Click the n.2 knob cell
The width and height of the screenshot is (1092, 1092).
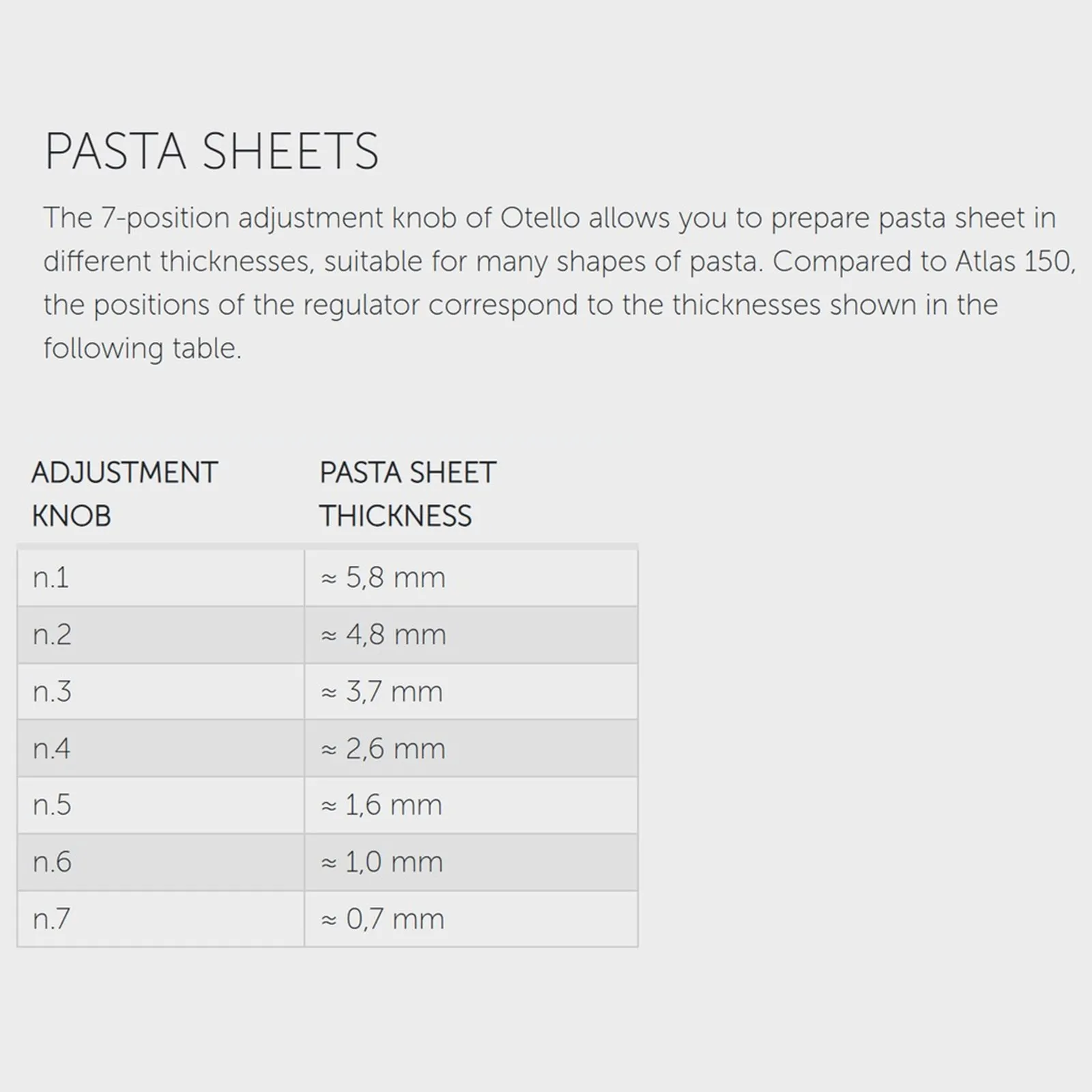tap(161, 635)
